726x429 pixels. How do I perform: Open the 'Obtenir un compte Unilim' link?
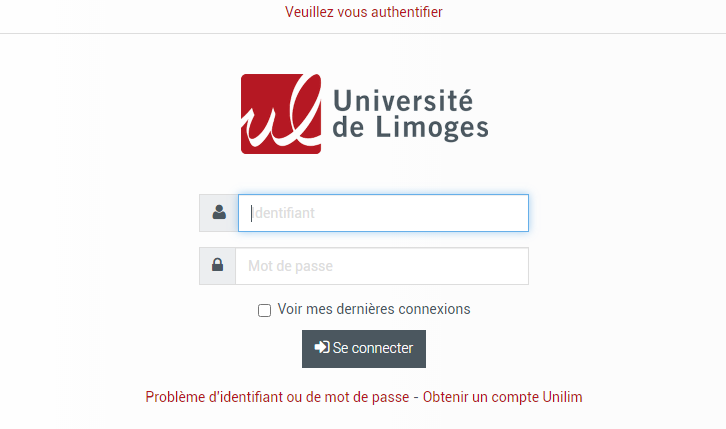pos(502,397)
